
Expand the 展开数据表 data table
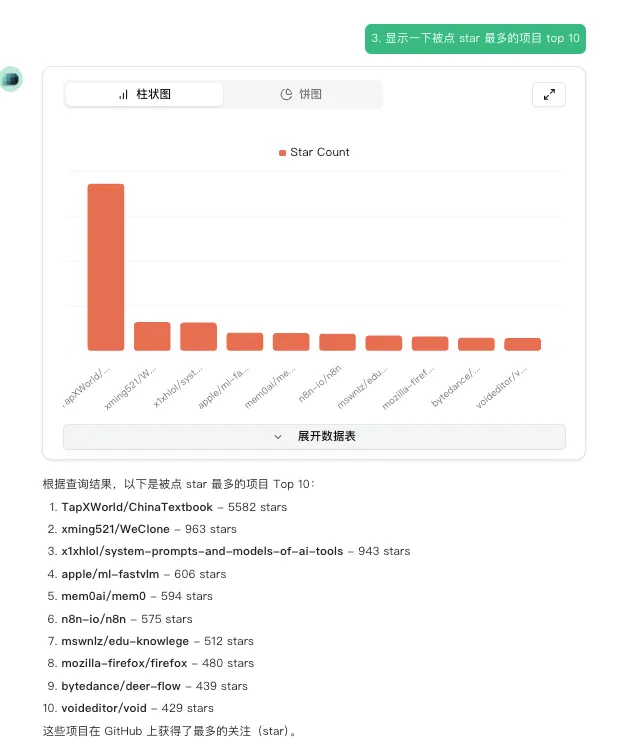[314, 437]
